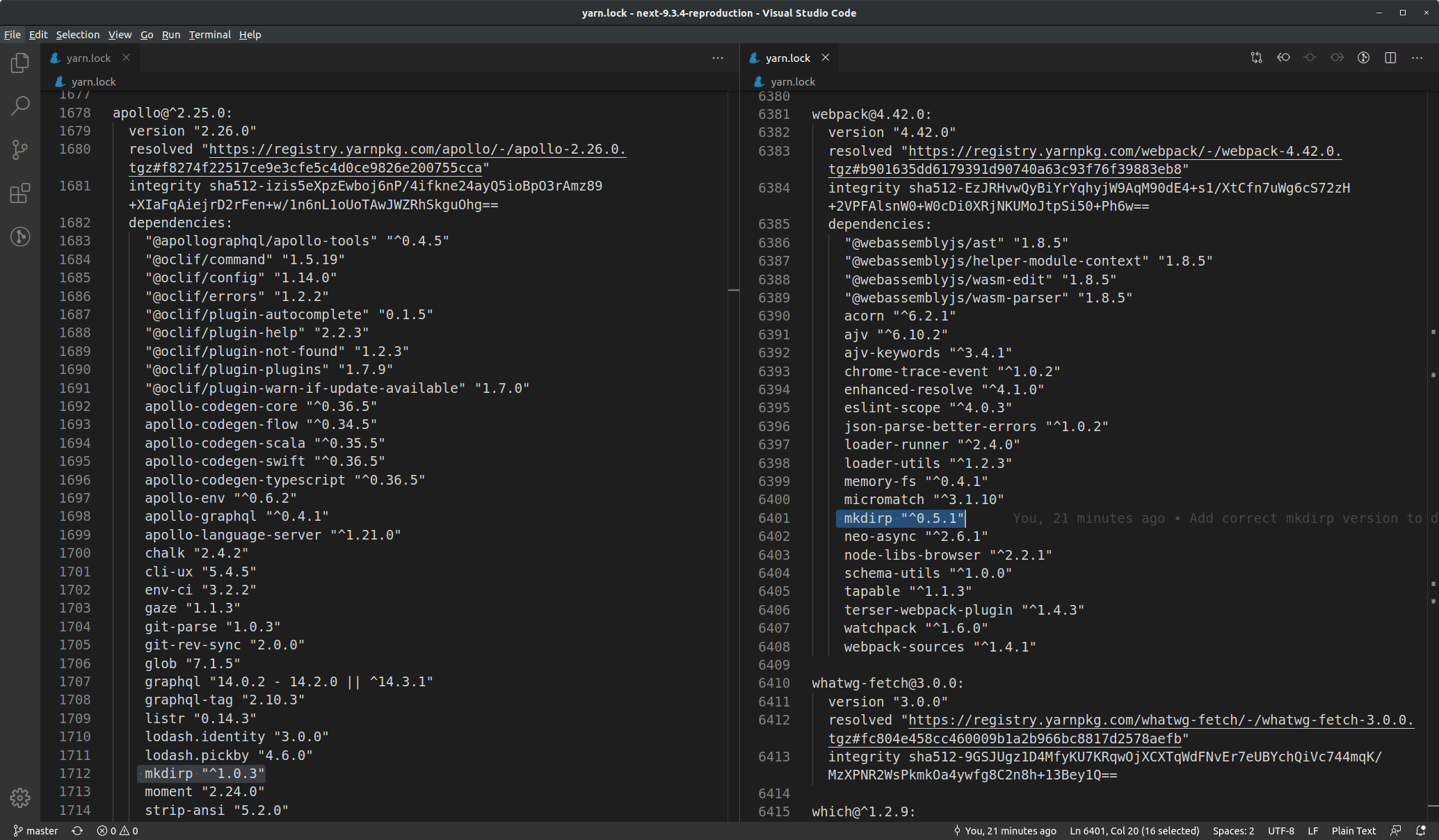The height and width of the screenshot is (840, 1439).
Task: Open the File menu
Action: point(13,35)
